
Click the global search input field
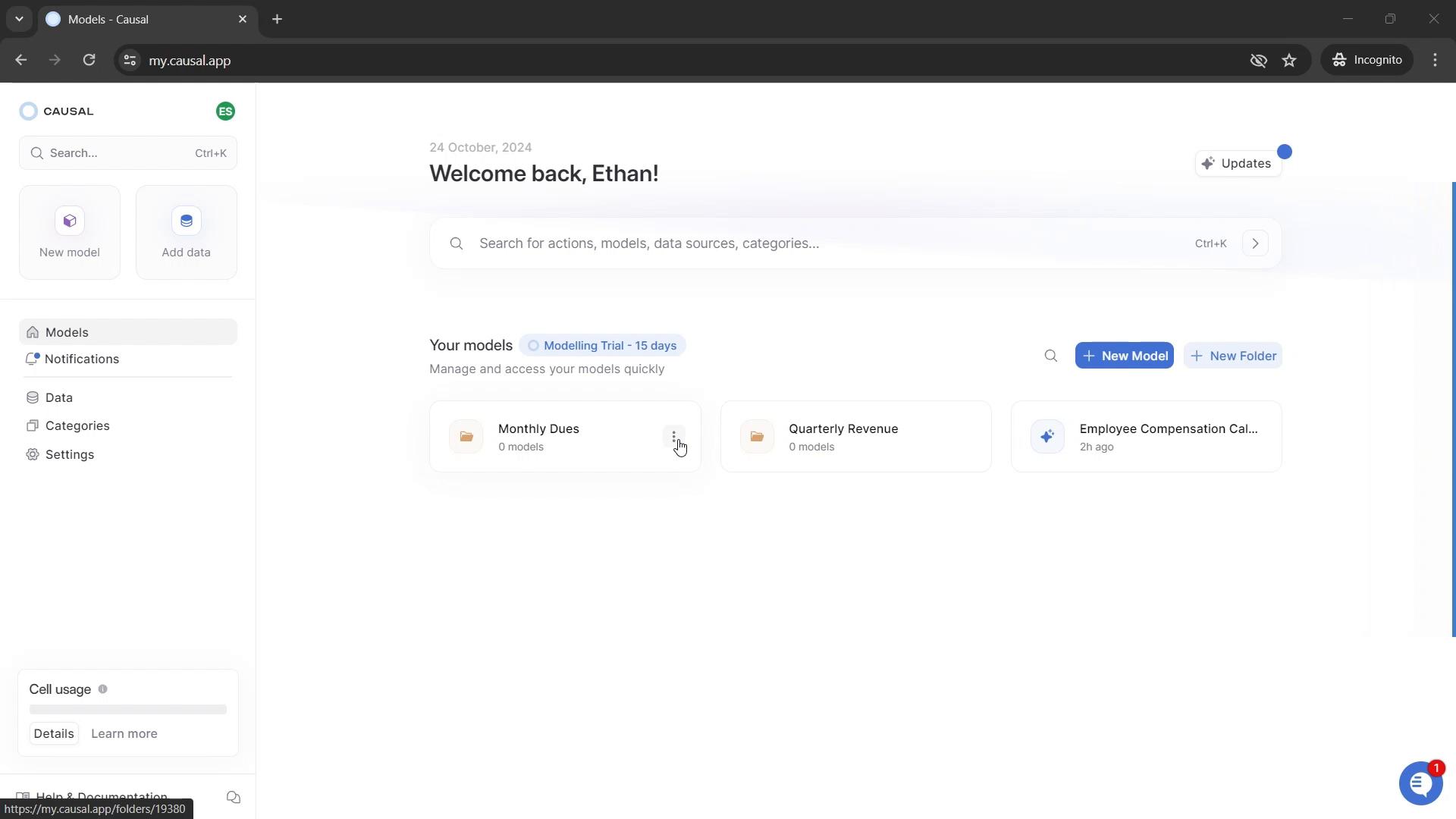[x=854, y=243]
